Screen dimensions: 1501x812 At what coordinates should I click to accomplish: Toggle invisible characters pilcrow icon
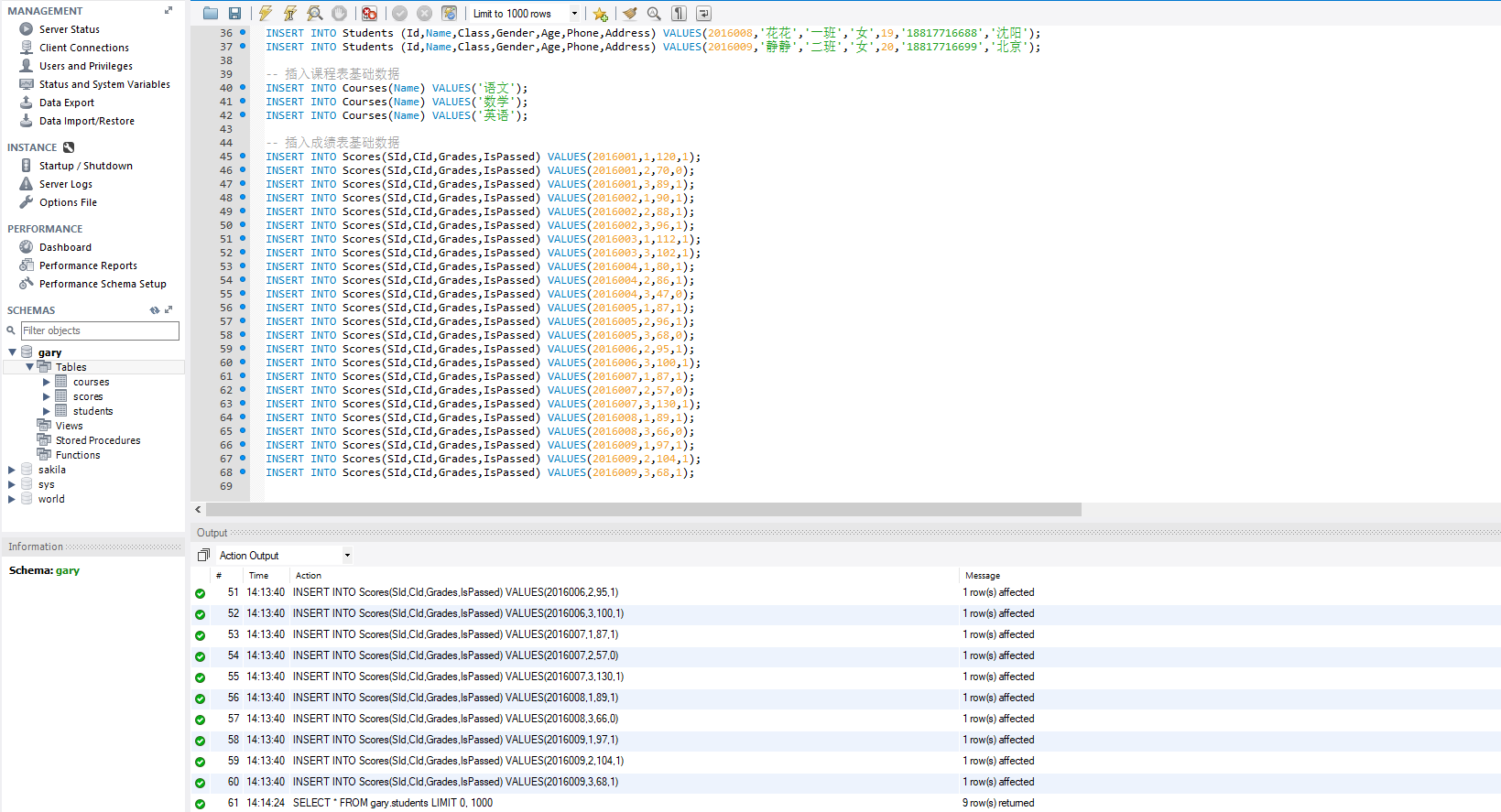(x=679, y=14)
